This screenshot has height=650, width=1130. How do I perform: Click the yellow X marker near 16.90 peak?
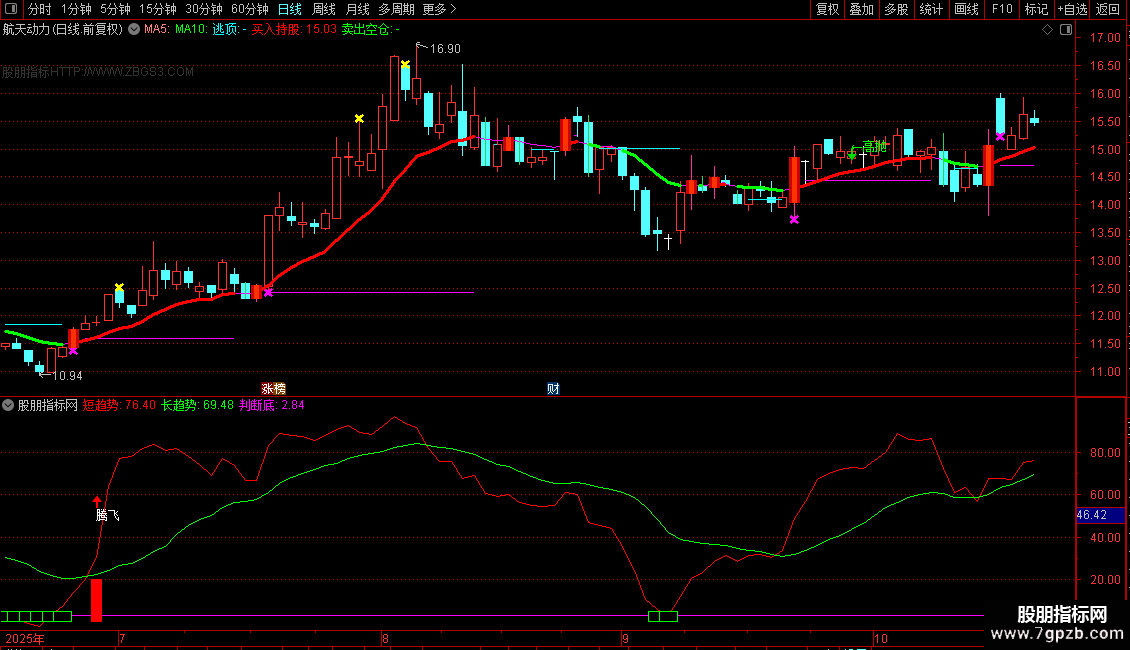pos(405,65)
